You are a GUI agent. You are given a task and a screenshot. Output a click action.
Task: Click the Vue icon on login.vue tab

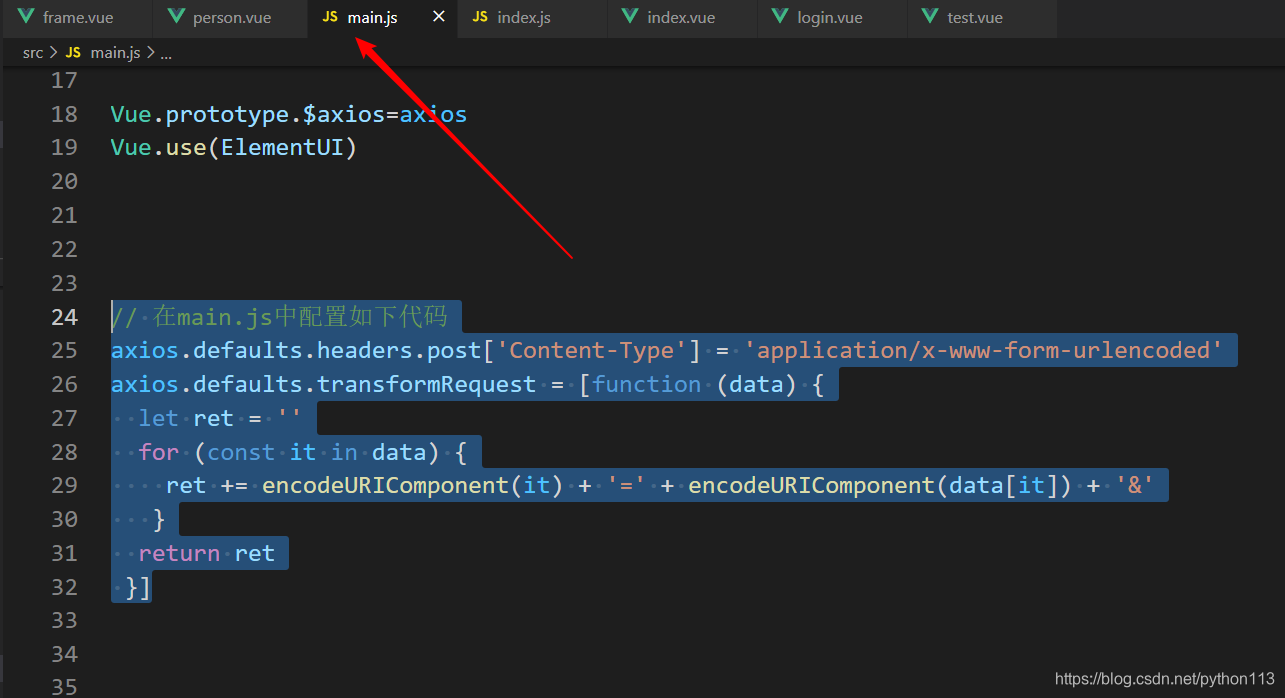point(780,17)
